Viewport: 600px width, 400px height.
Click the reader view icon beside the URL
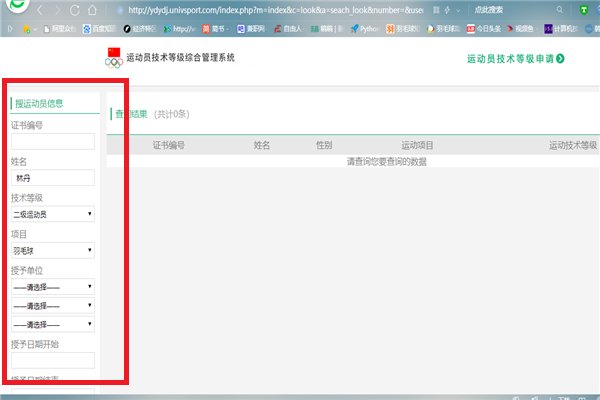pos(436,10)
